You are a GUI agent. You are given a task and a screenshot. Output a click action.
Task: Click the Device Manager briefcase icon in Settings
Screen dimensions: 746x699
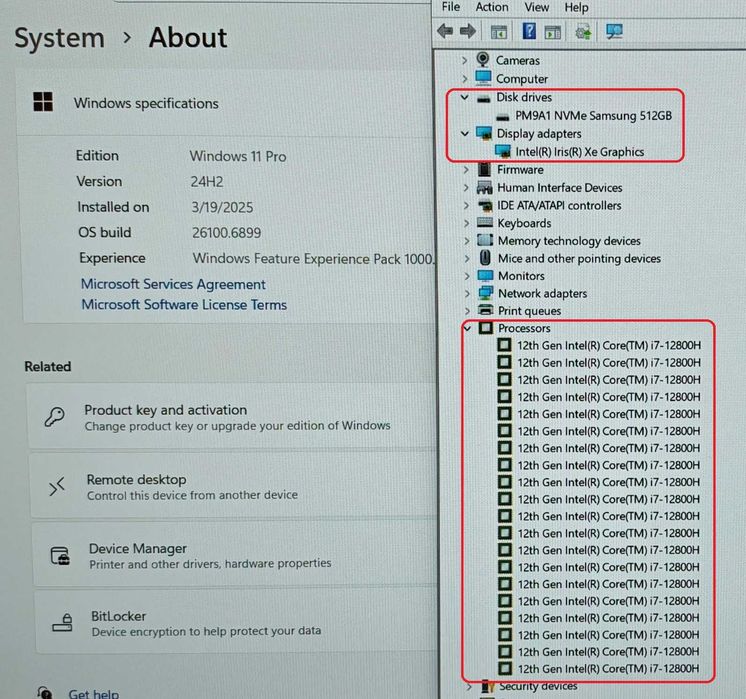coord(60,555)
